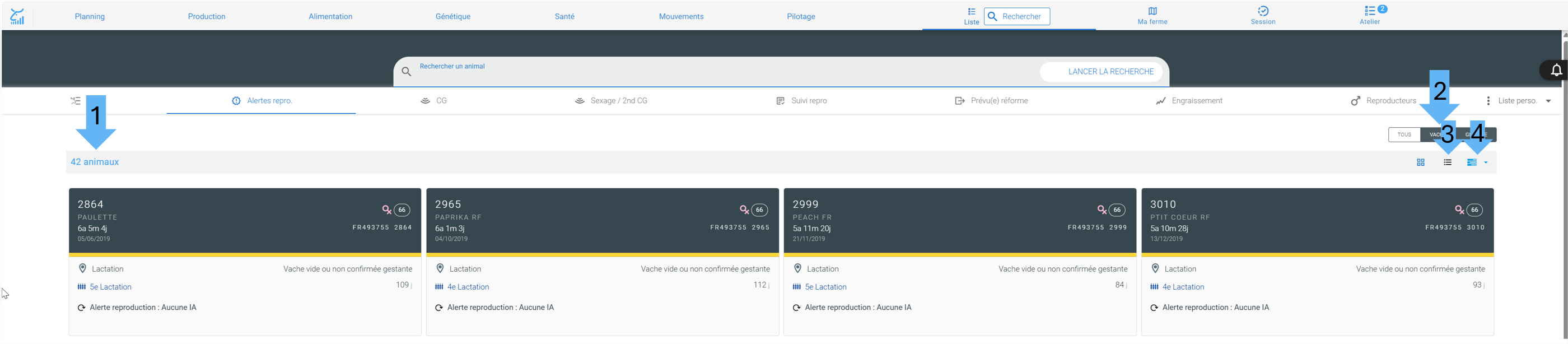1568x344 pixels.
Task: Expand the Liste perso. dropdown arrow
Action: (x=1548, y=101)
